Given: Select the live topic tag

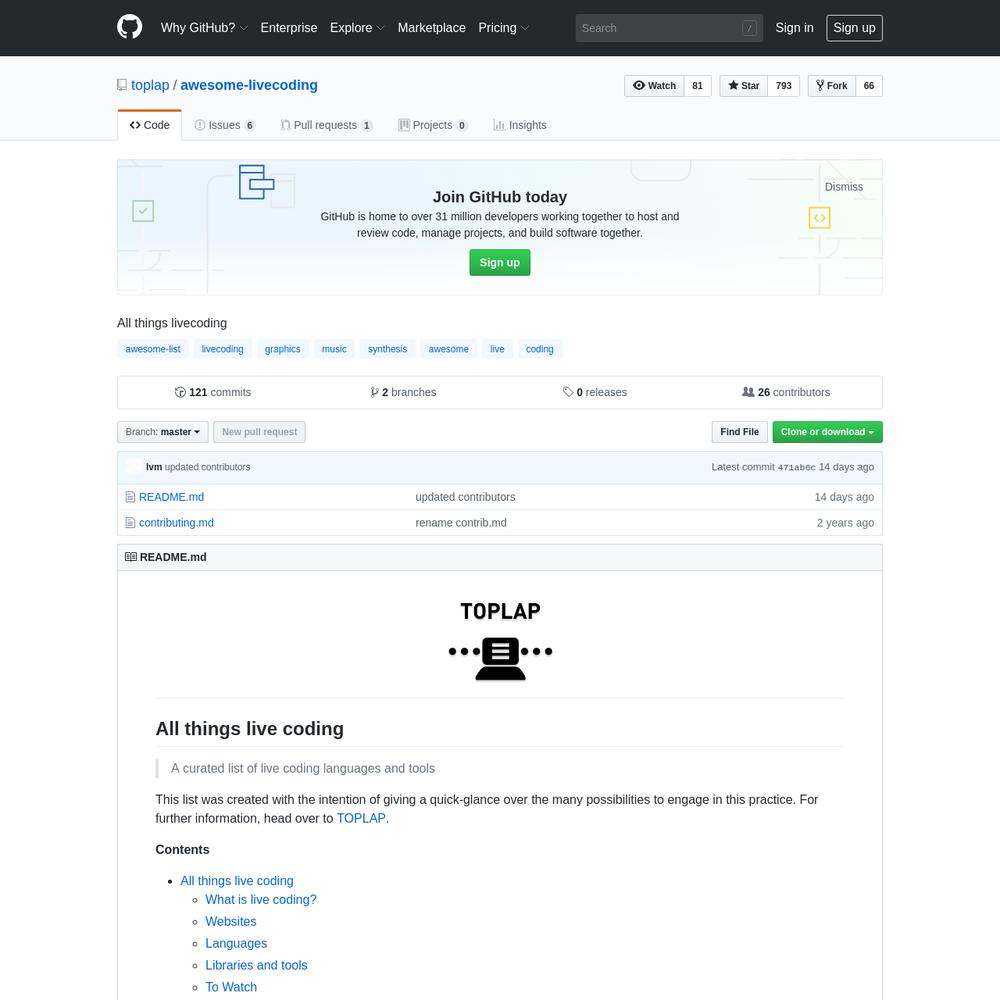Looking at the screenshot, I should click(497, 349).
